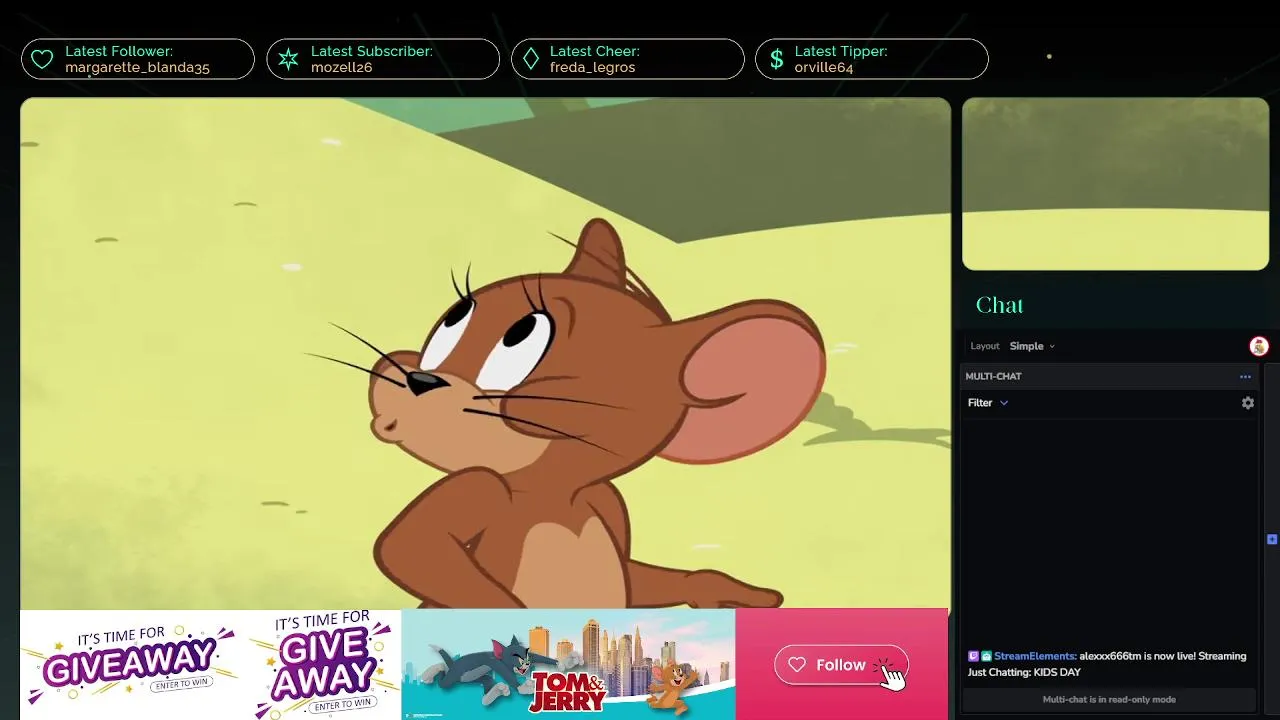The width and height of the screenshot is (1280, 720).
Task: Click subscriber name mozell26
Action: 341,68
